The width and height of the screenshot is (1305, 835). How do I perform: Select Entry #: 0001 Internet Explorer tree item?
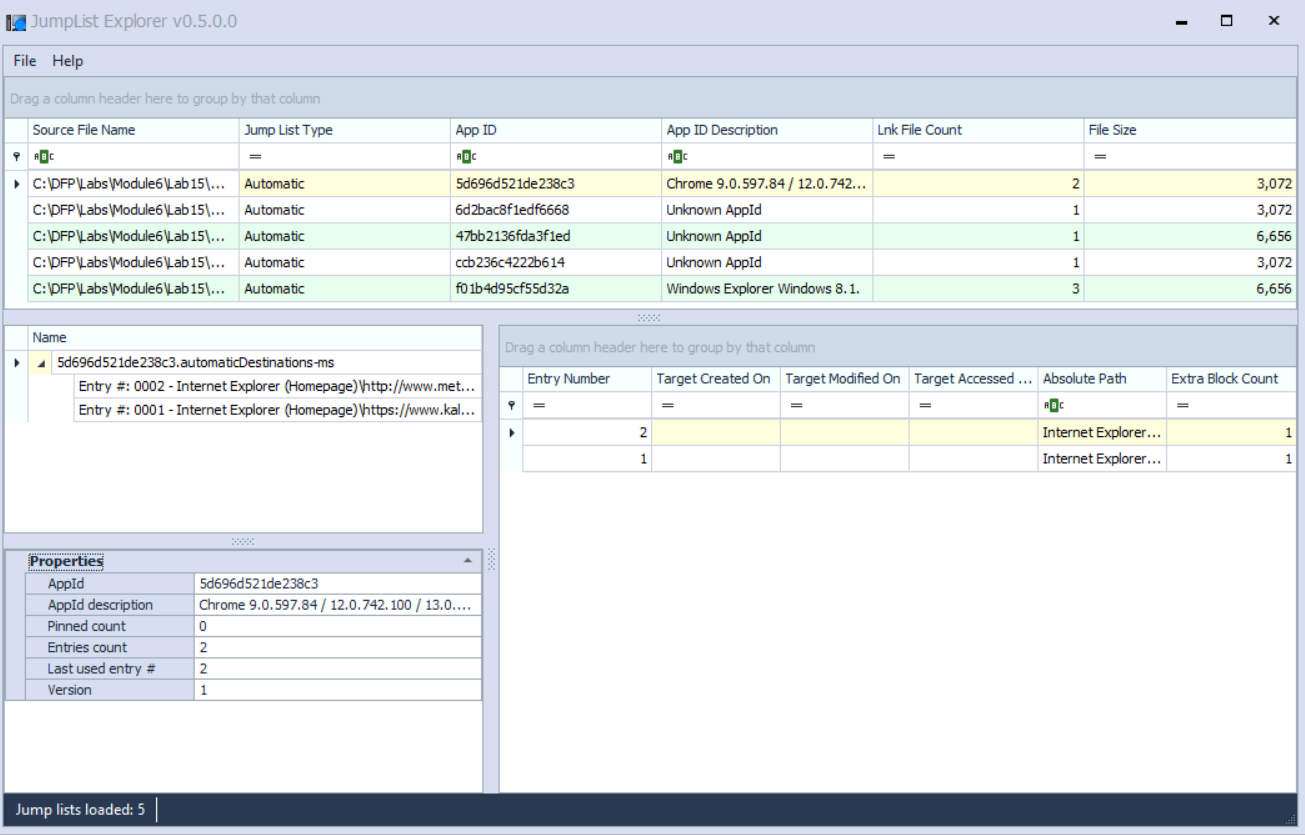[277, 410]
